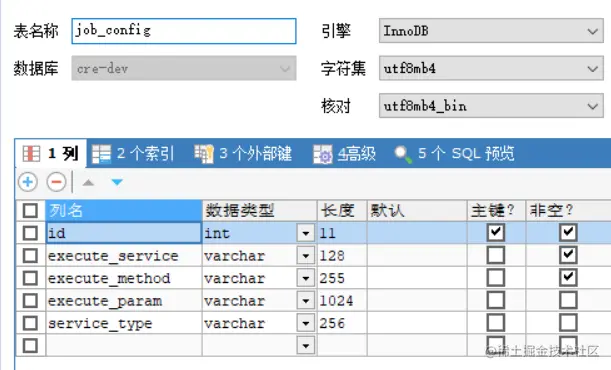The width and height of the screenshot is (611, 370).
Task: Click the 非空? column header
Action: [568, 211]
